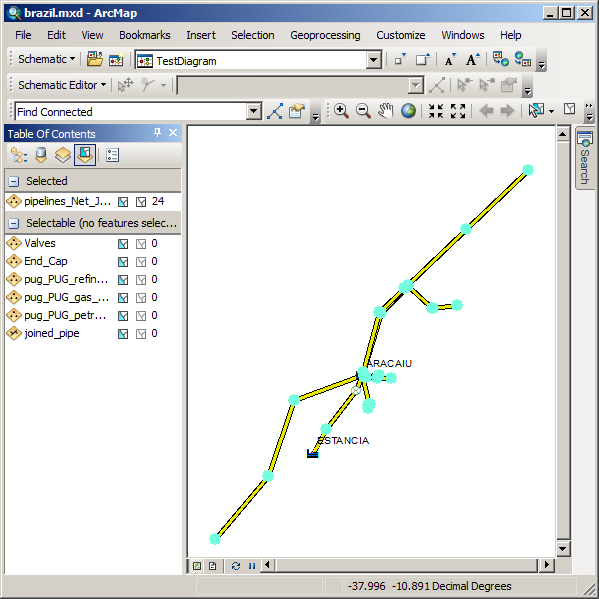Open Schematic toolbar options arrow
599x599 pixels.
click(541, 65)
